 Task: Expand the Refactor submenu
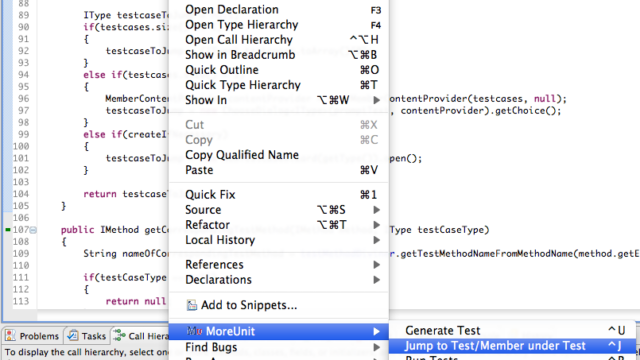279,225
